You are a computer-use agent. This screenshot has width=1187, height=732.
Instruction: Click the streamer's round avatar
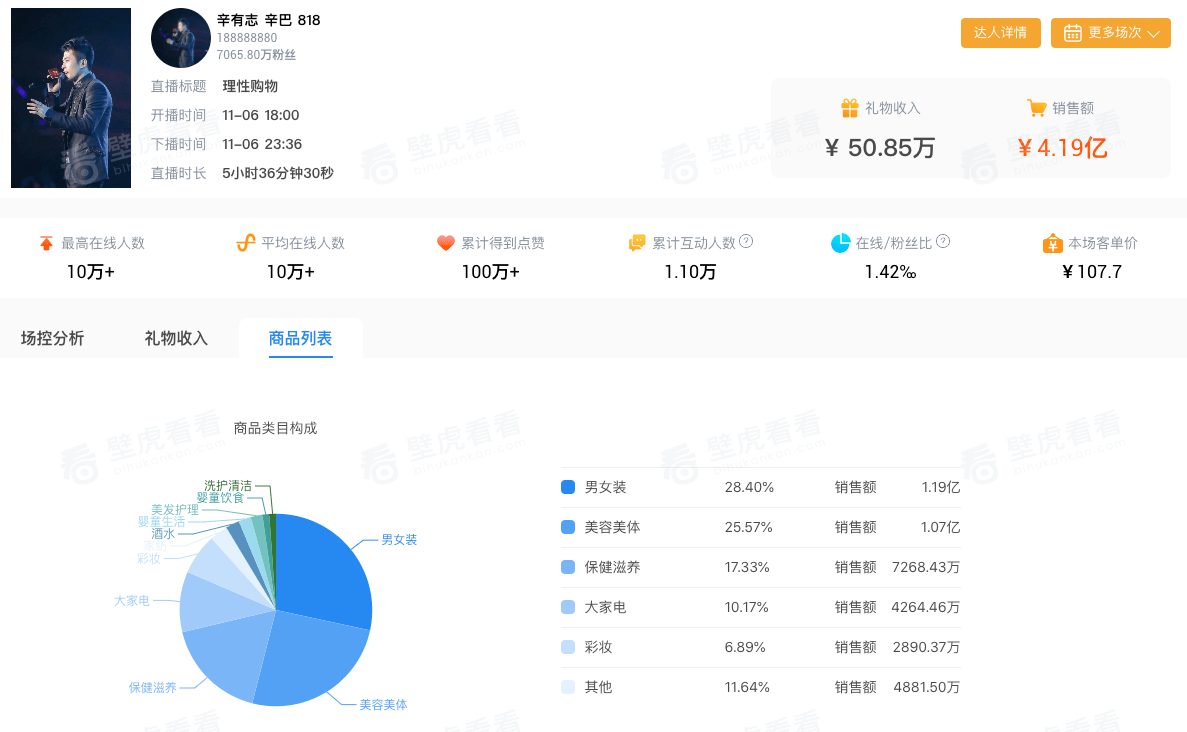point(181,38)
